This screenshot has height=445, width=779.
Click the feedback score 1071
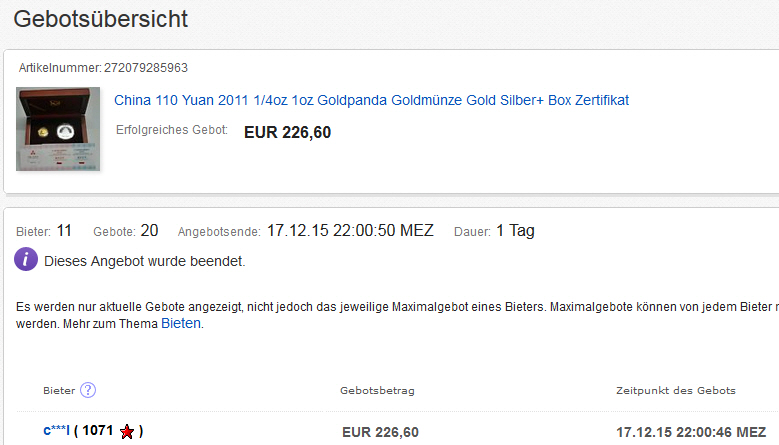point(98,431)
